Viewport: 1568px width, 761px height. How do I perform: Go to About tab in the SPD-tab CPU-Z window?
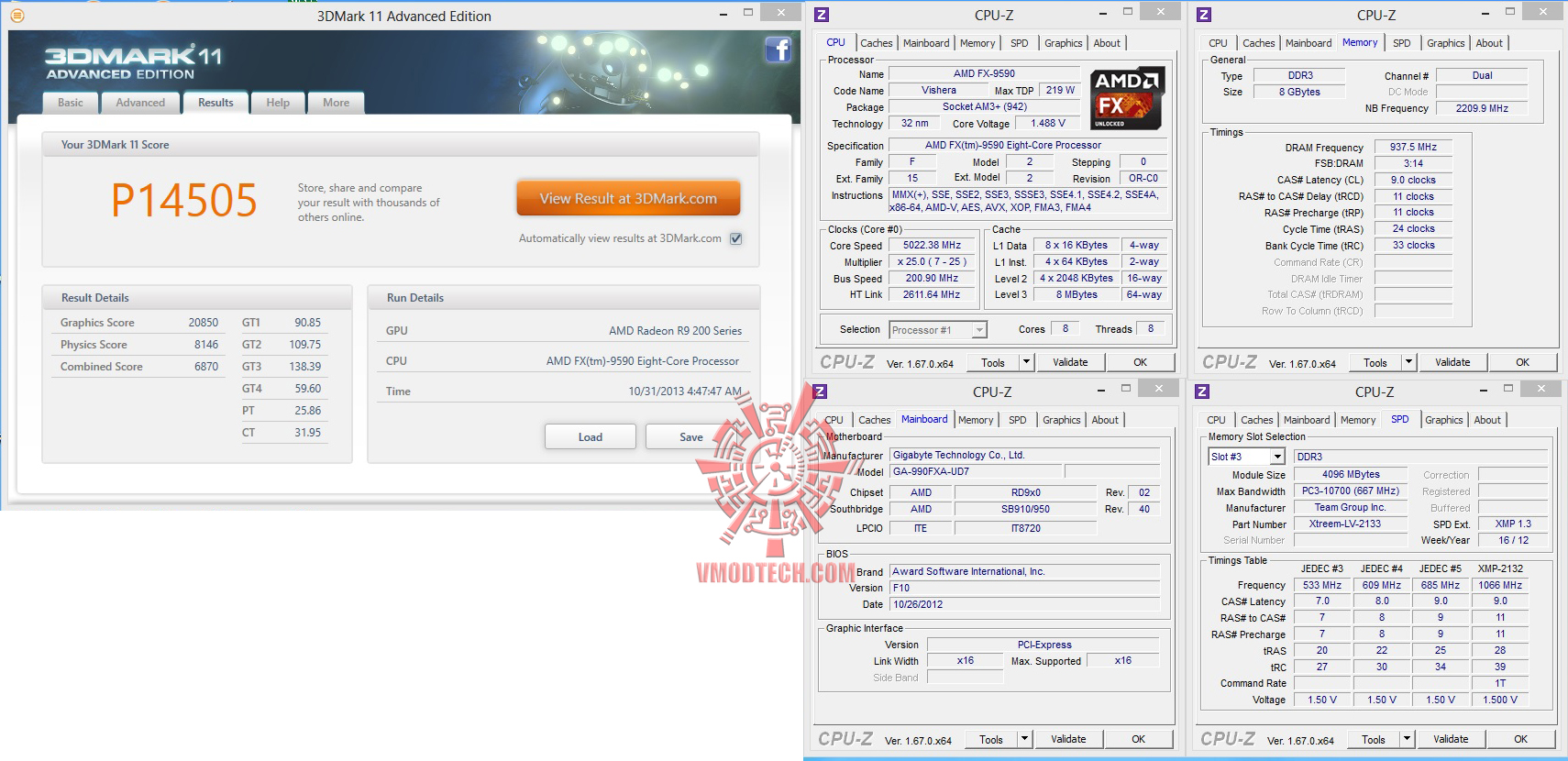tap(1487, 420)
